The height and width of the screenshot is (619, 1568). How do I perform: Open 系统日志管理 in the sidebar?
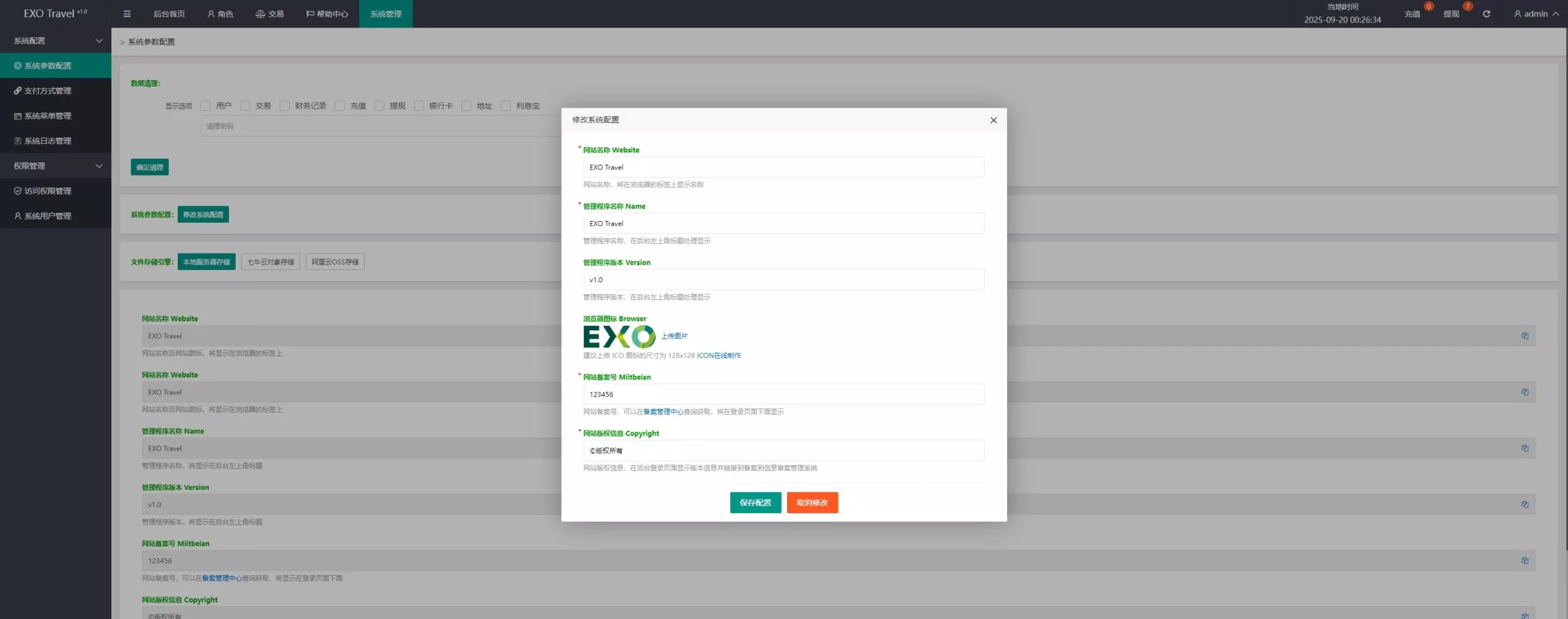click(48, 141)
